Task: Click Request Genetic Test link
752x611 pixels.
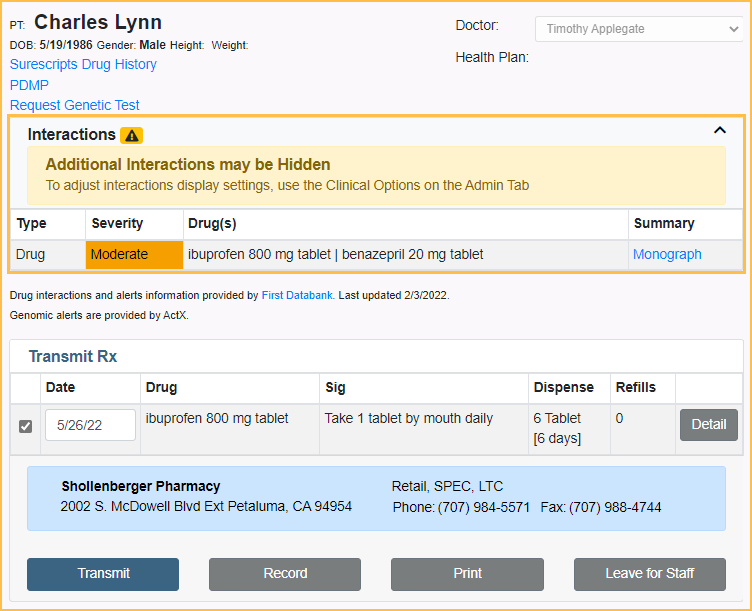Action: (x=75, y=105)
